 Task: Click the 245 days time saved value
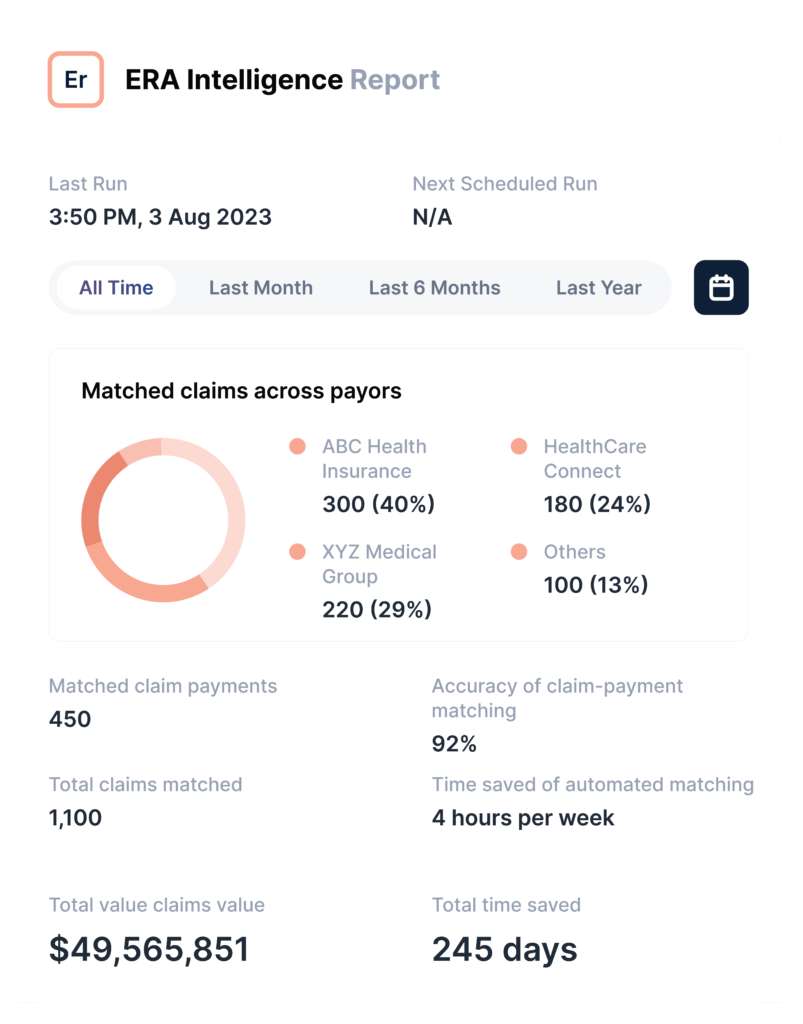[505, 949]
